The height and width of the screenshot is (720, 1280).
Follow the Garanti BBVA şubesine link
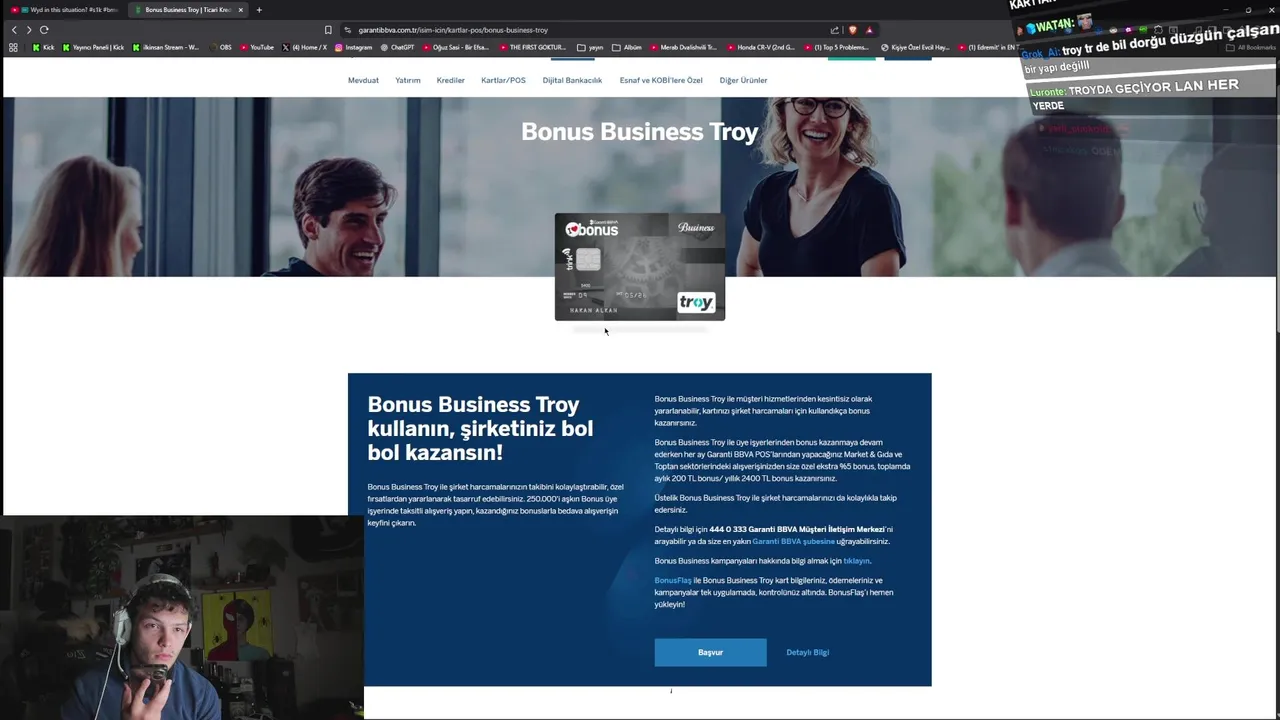coord(793,541)
